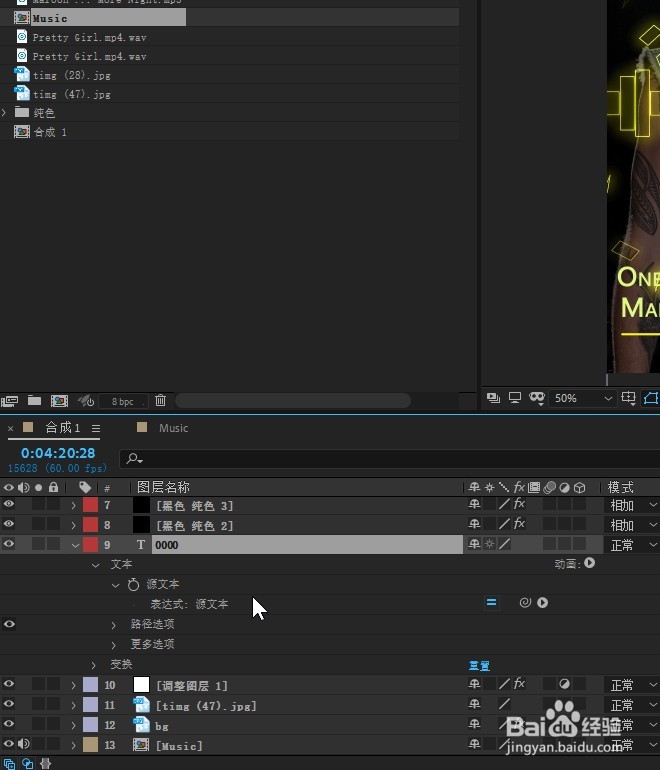The image size is (660, 770).
Task: Hide layer 11 timg (47).jpg
Action: coord(9,704)
